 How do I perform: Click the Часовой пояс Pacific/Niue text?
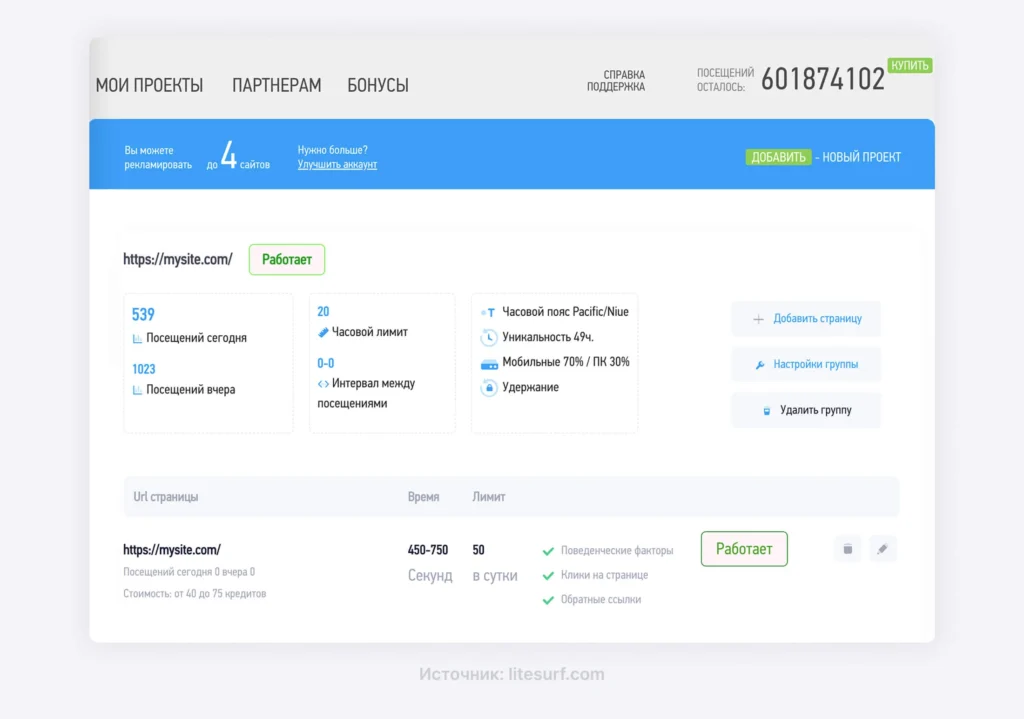pyautogui.click(x=565, y=312)
